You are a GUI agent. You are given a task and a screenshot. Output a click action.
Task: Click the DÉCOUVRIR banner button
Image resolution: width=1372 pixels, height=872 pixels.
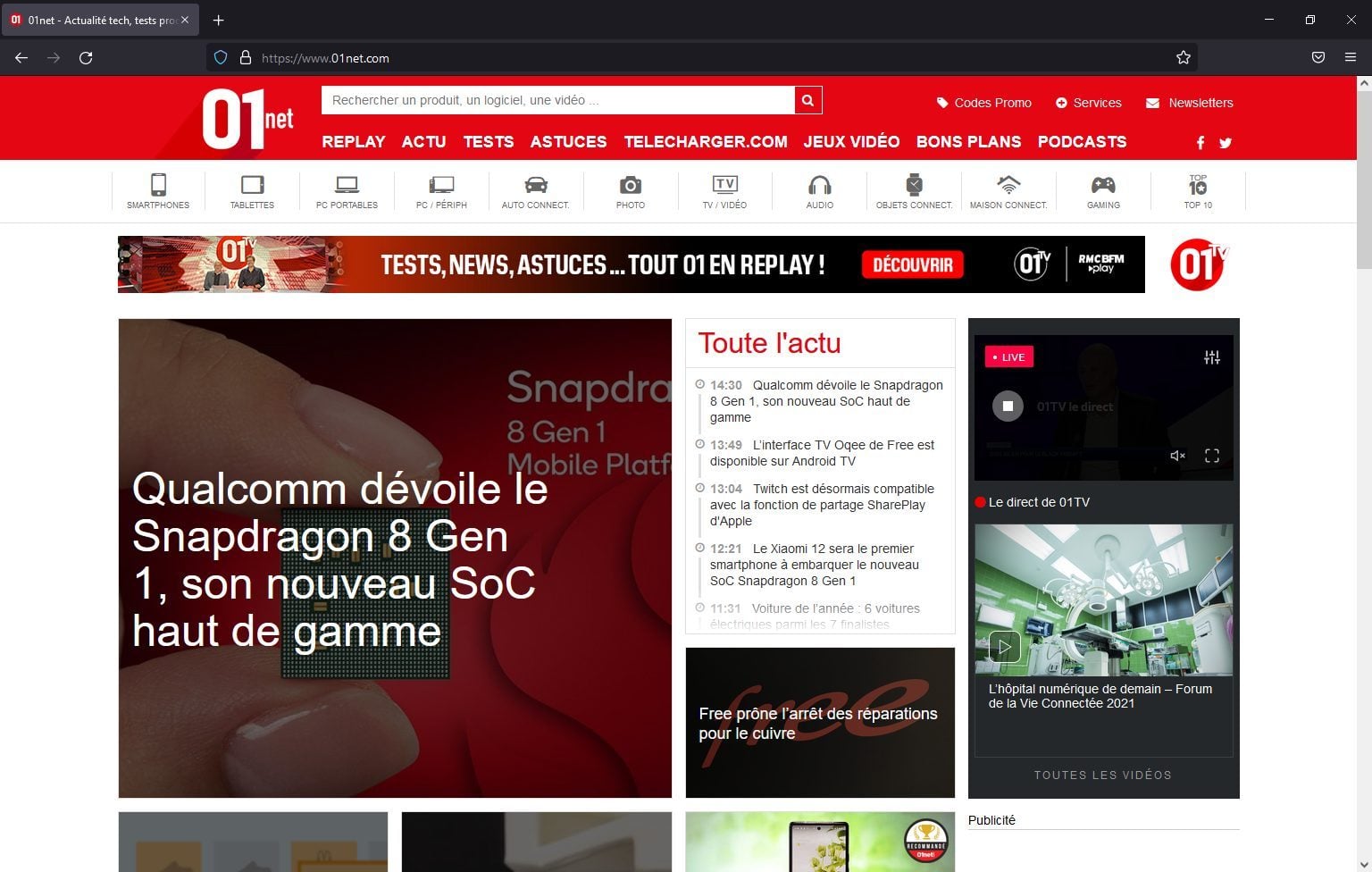pos(912,264)
